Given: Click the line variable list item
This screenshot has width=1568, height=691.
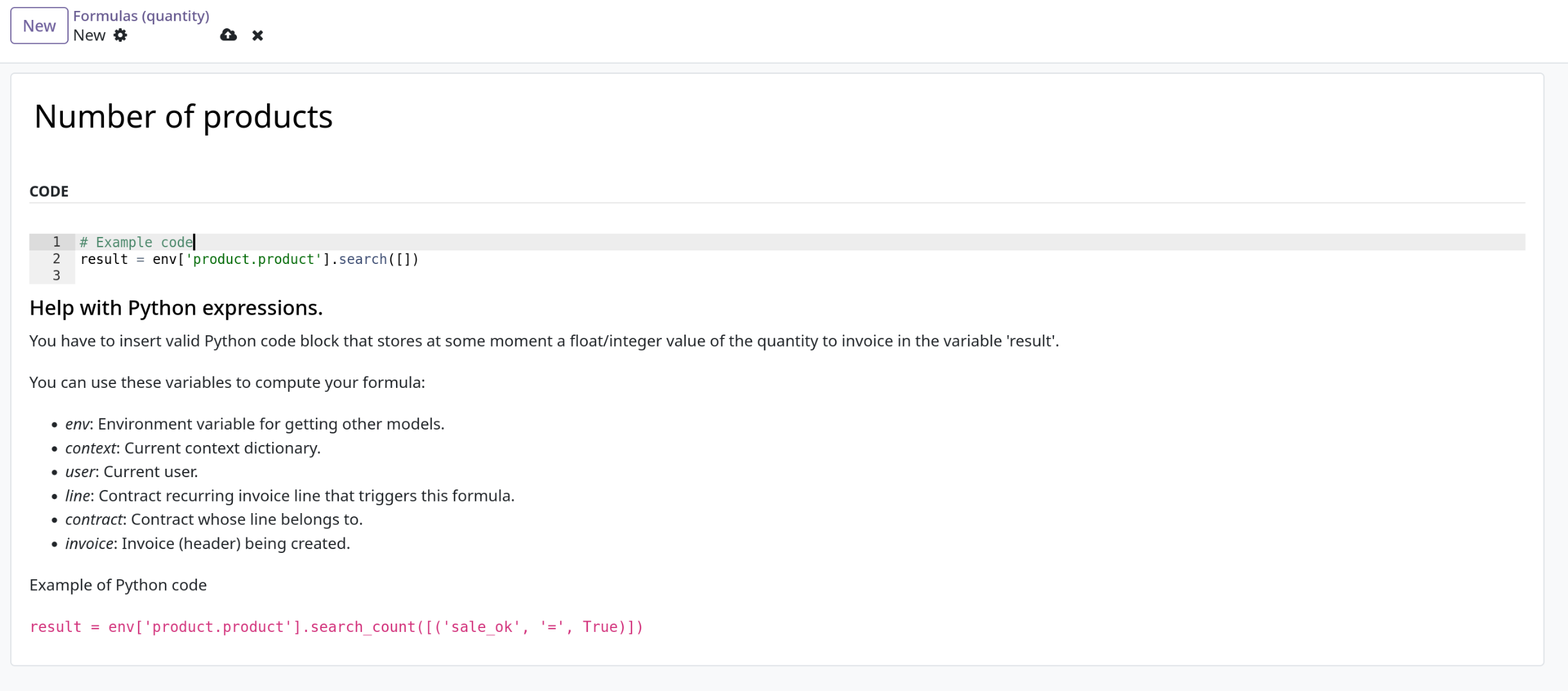Looking at the screenshot, I should click(x=289, y=496).
